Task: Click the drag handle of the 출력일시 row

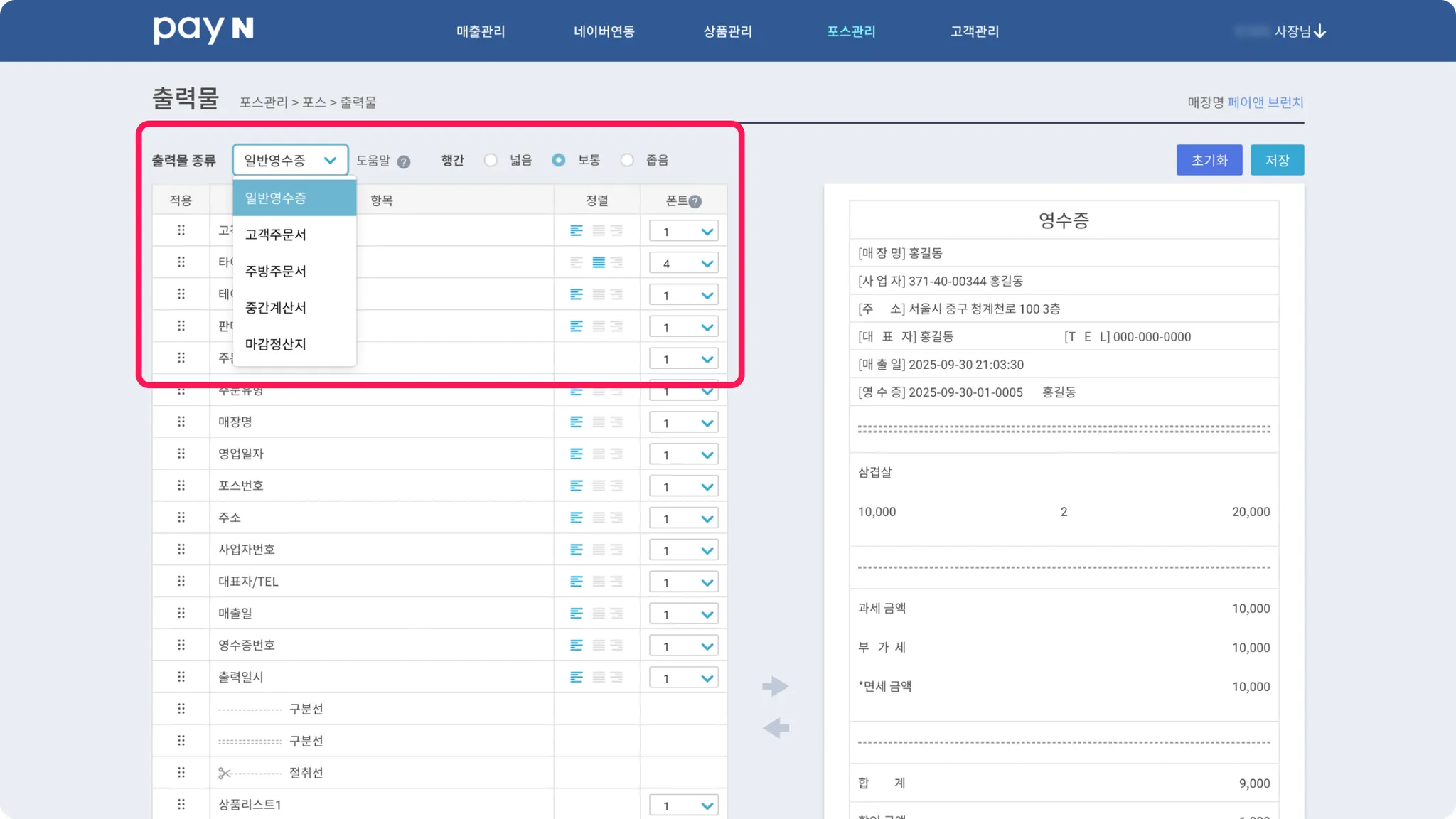Action: [181, 677]
